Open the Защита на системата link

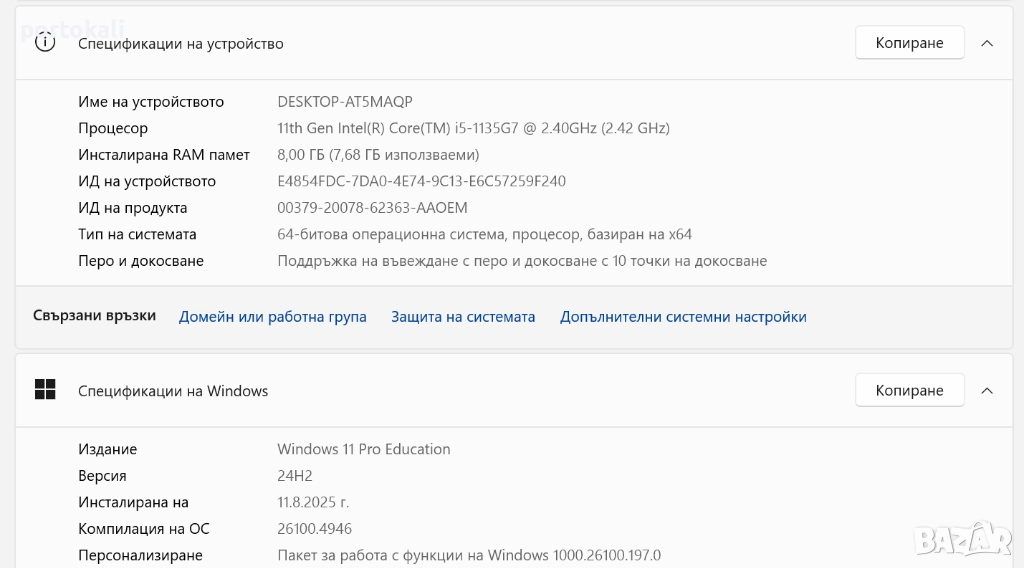coord(463,317)
